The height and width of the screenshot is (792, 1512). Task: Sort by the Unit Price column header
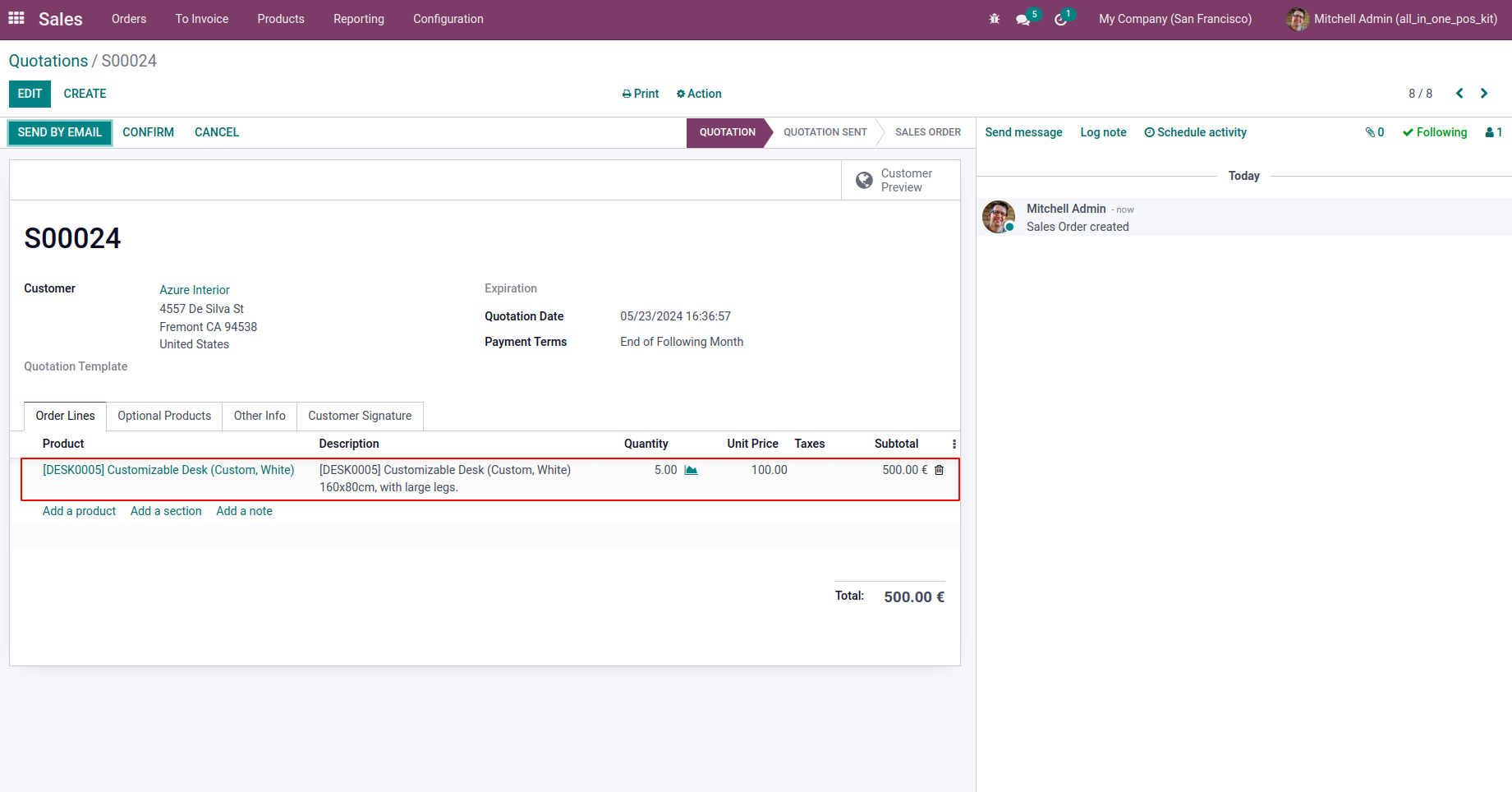[x=752, y=444]
